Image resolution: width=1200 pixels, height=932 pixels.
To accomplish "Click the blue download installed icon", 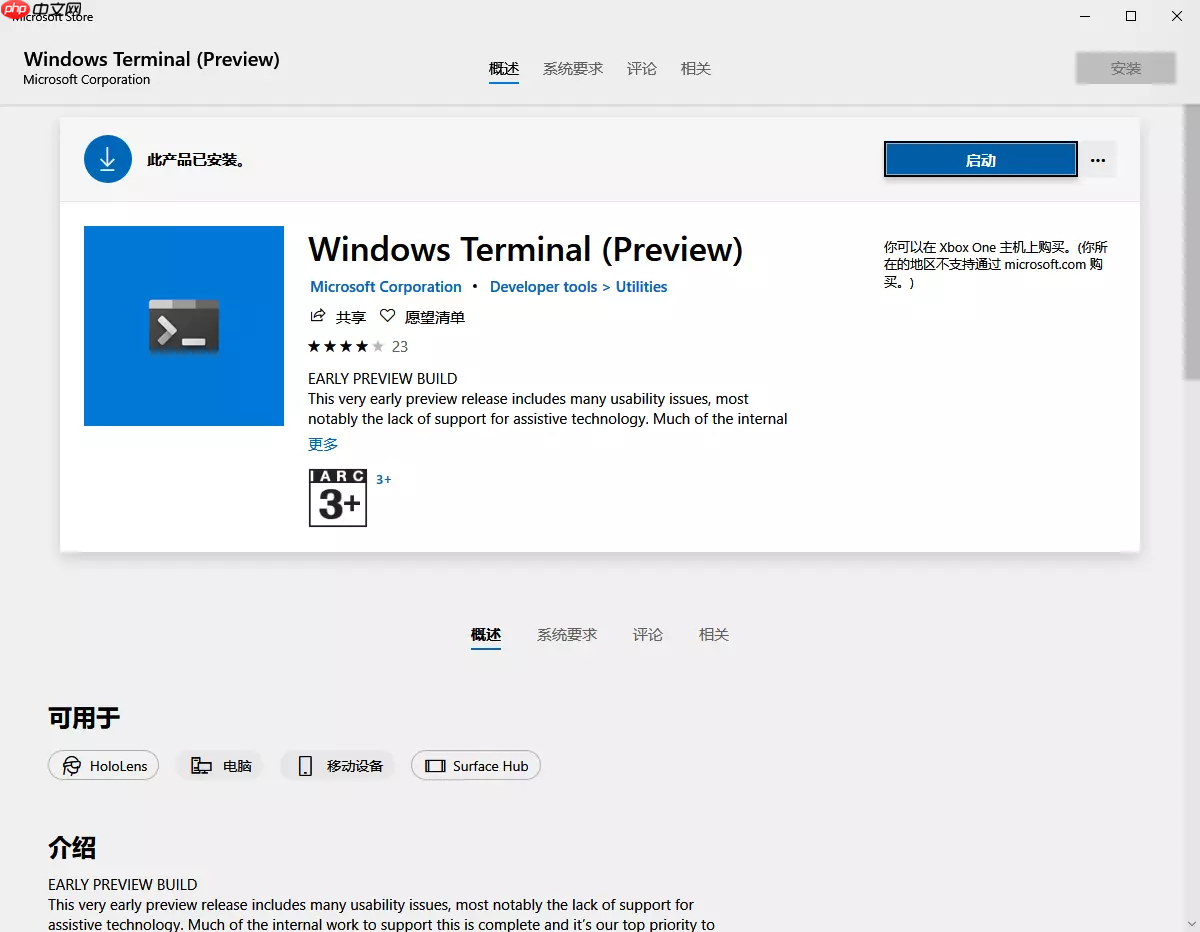I will [107, 158].
